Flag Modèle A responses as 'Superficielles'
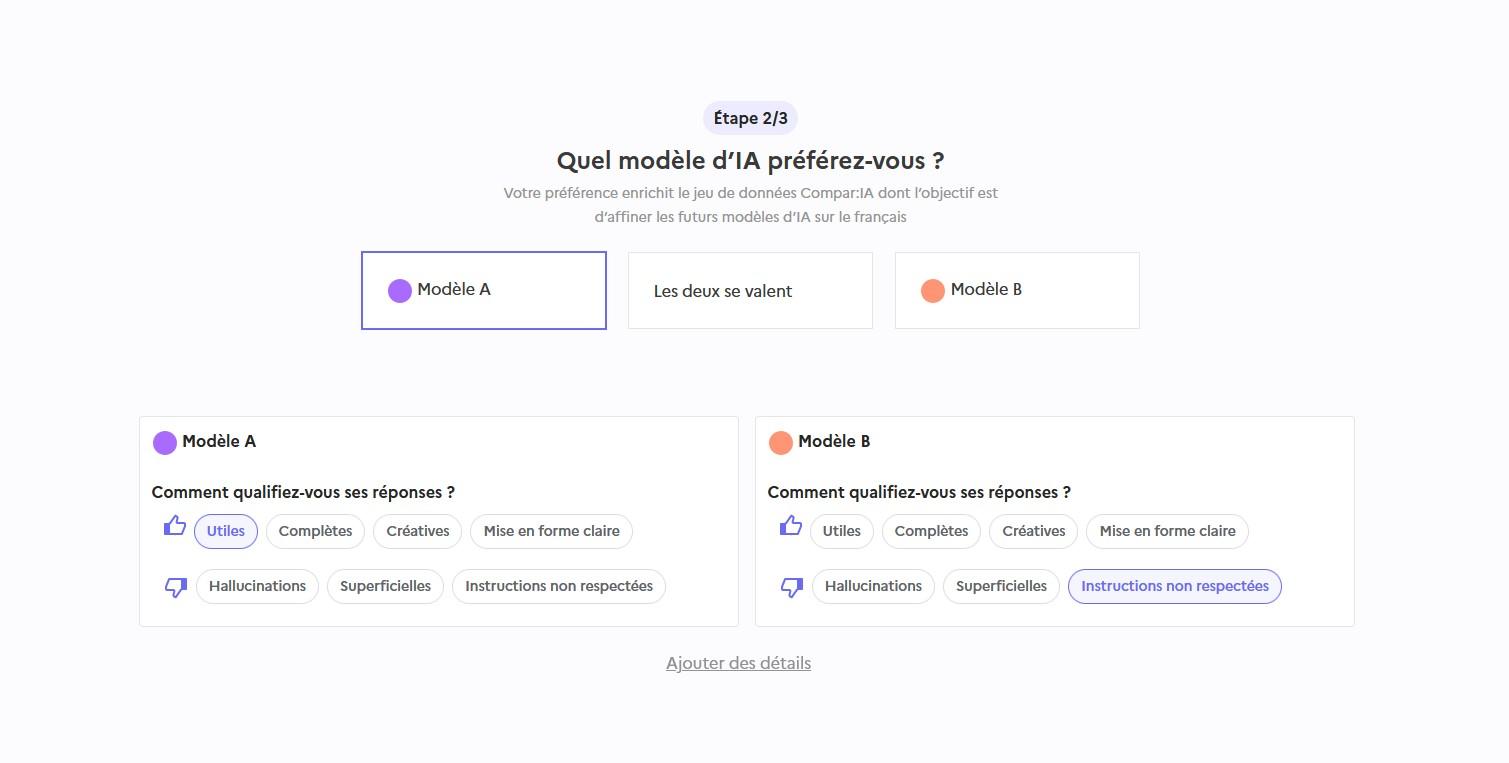Image resolution: width=1509 pixels, height=763 pixels. (x=385, y=586)
